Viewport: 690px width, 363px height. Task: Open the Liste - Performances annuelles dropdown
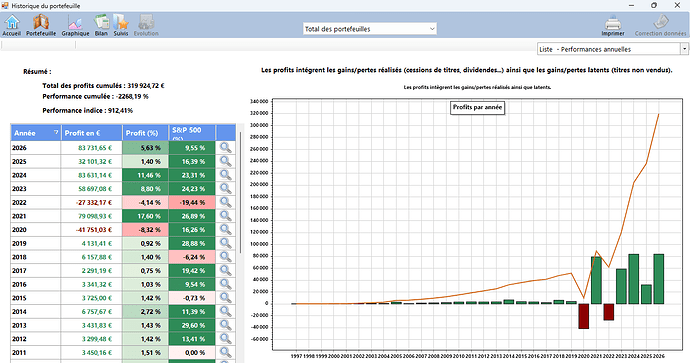pyautogui.click(x=613, y=49)
